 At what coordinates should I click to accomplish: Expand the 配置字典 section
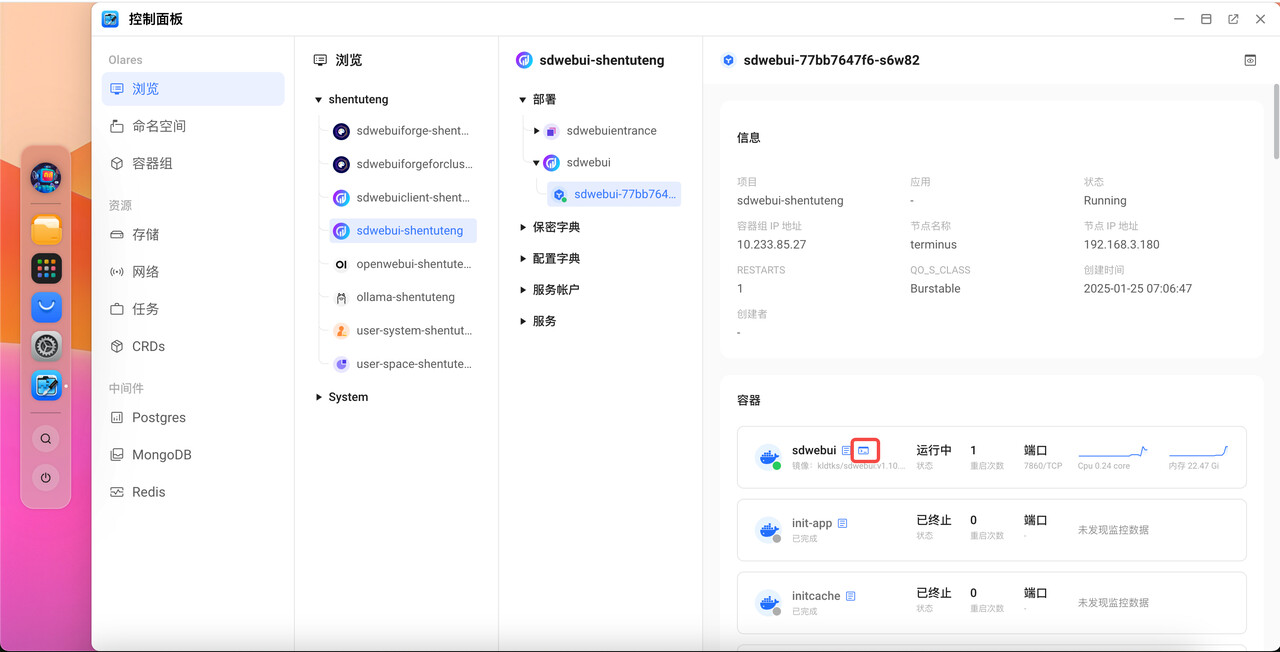(x=523, y=259)
